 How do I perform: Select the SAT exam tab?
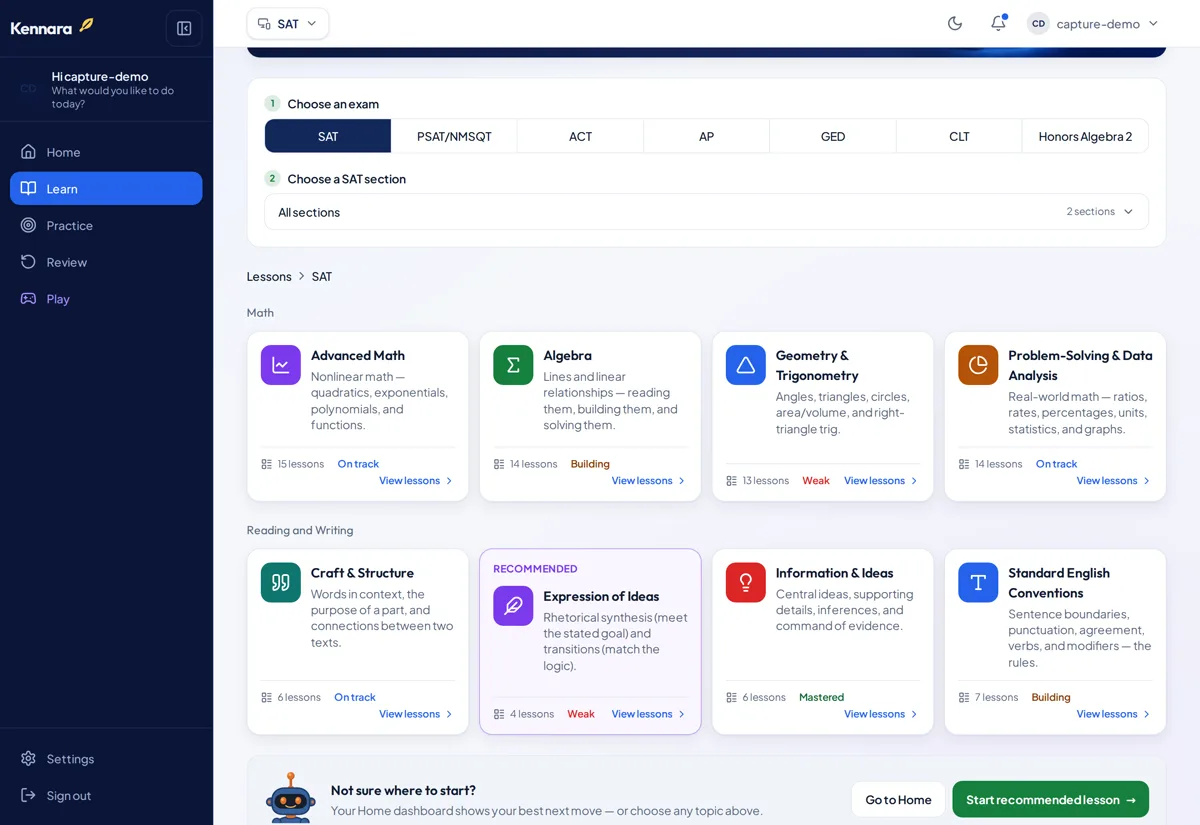click(x=328, y=136)
